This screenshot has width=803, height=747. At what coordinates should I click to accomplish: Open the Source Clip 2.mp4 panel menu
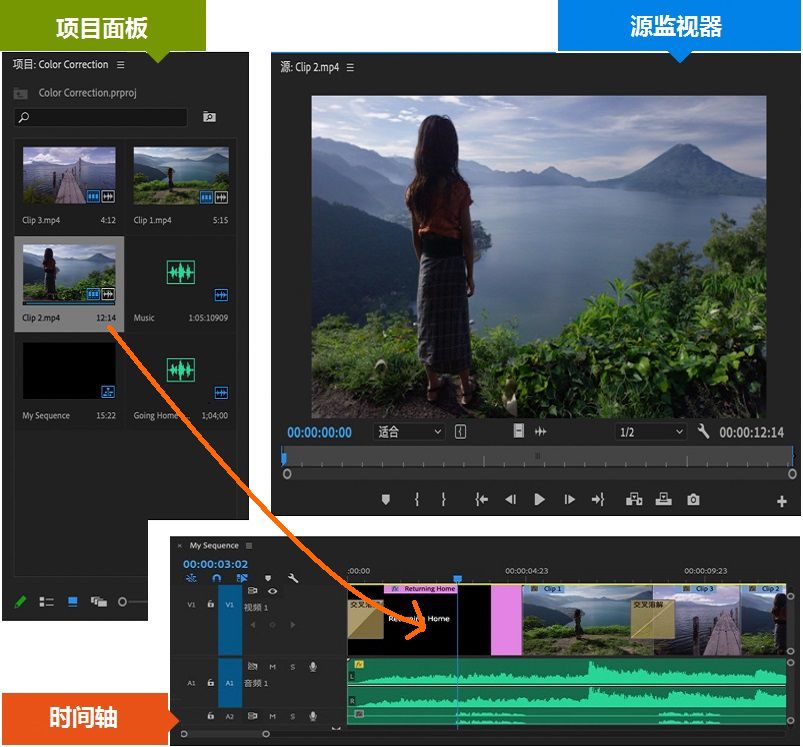pyautogui.click(x=350, y=68)
